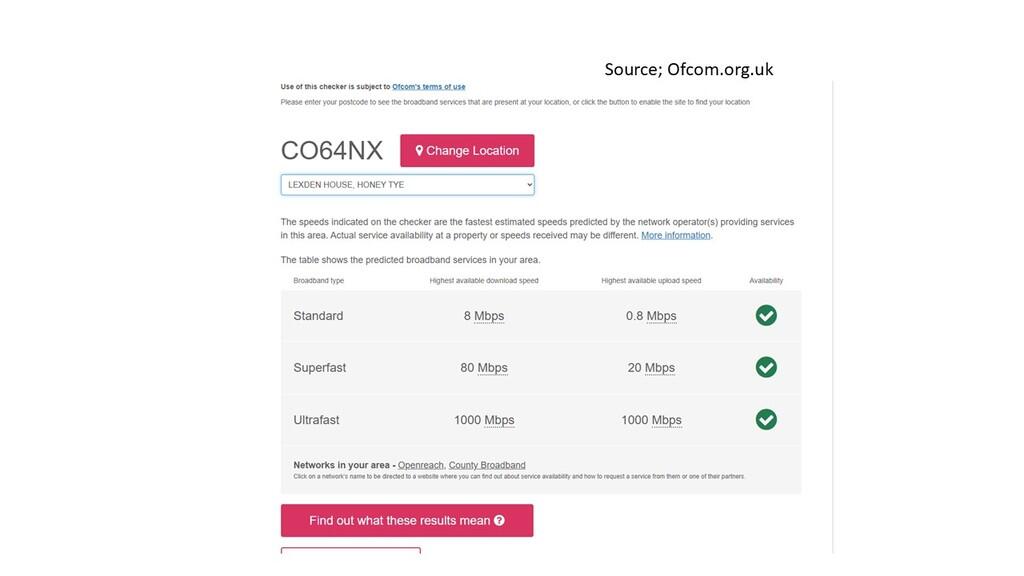Click the map pin icon beside Change Location

click(x=419, y=151)
